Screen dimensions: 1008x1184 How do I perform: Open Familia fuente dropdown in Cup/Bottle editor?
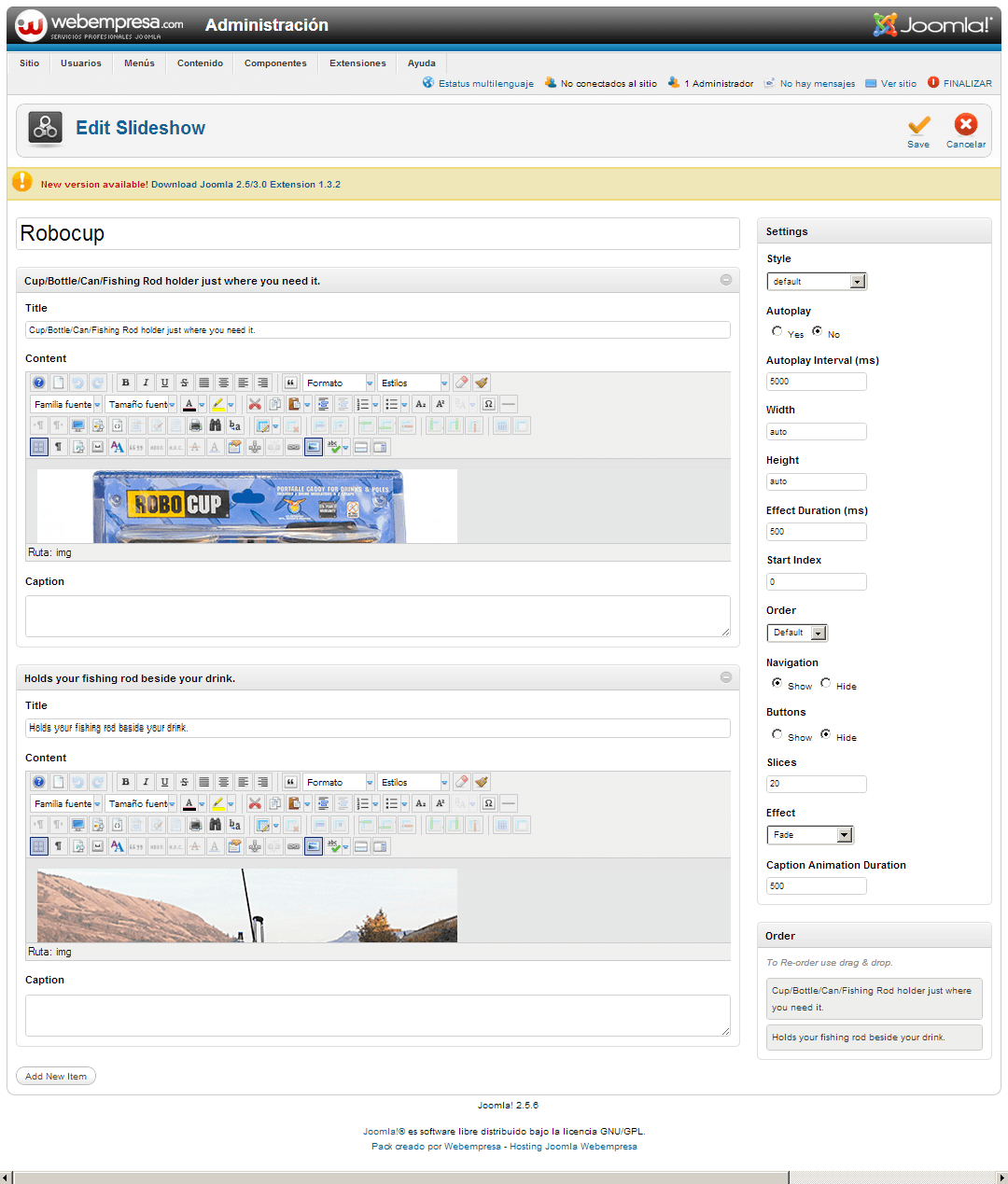[x=66, y=404]
